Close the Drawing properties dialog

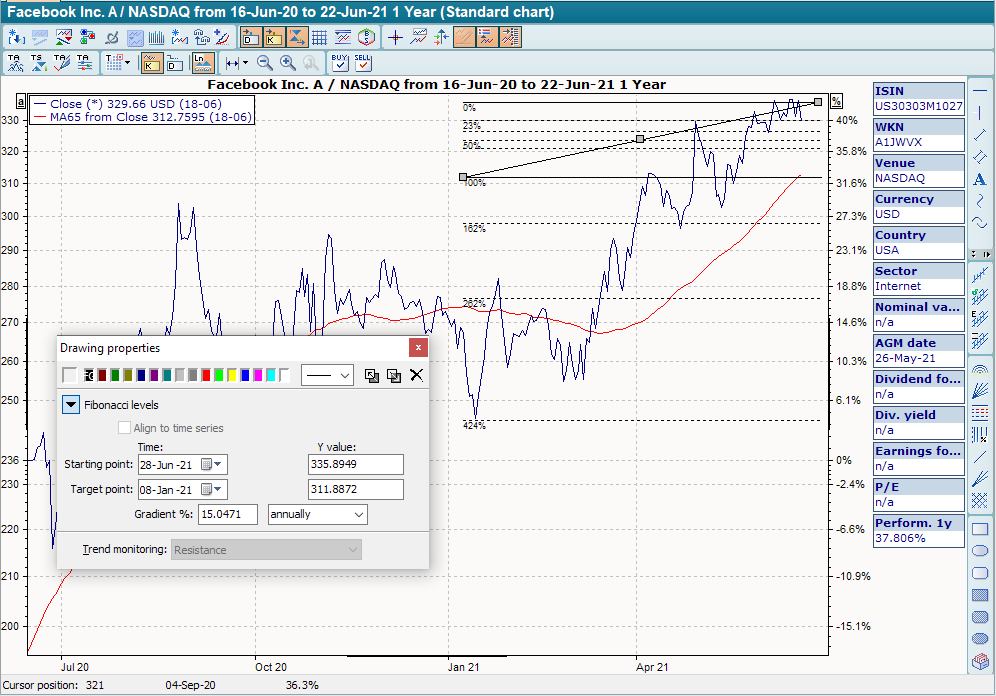click(x=419, y=347)
